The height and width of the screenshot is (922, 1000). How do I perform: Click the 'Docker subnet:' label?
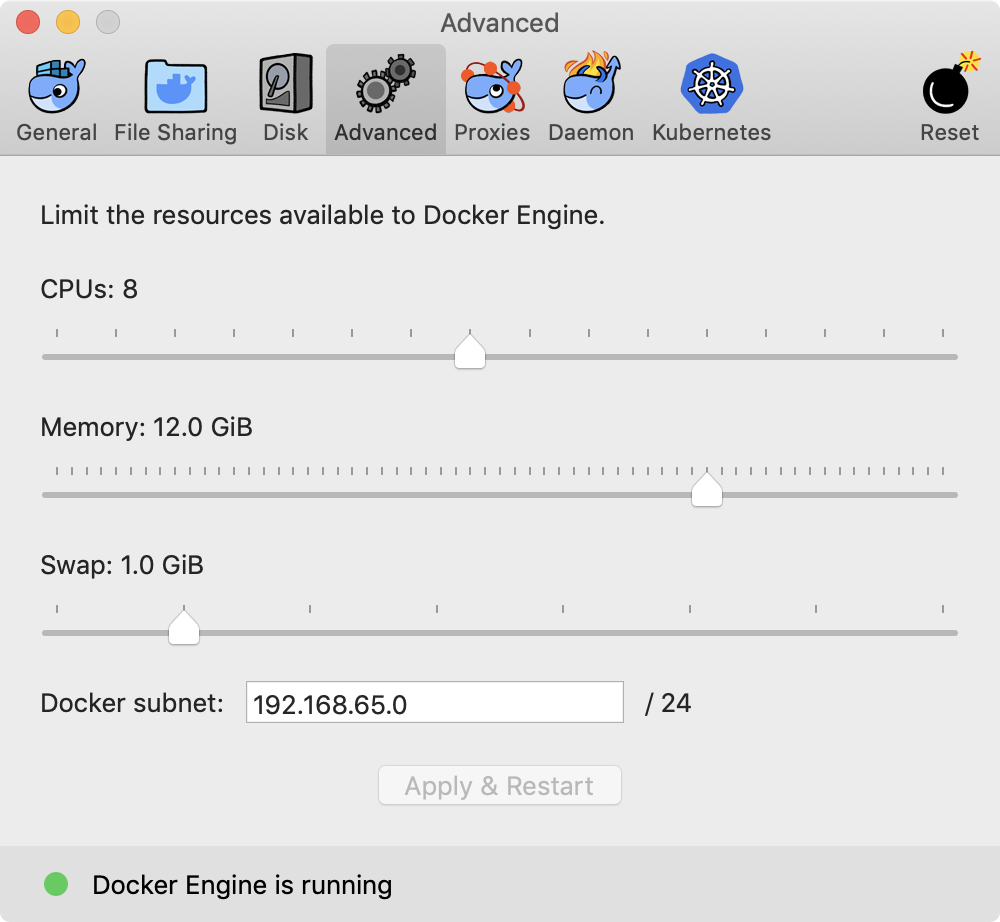click(x=132, y=703)
